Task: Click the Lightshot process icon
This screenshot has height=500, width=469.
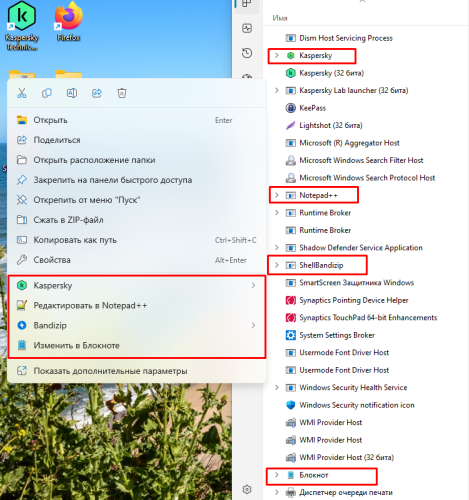Action: [x=291, y=125]
